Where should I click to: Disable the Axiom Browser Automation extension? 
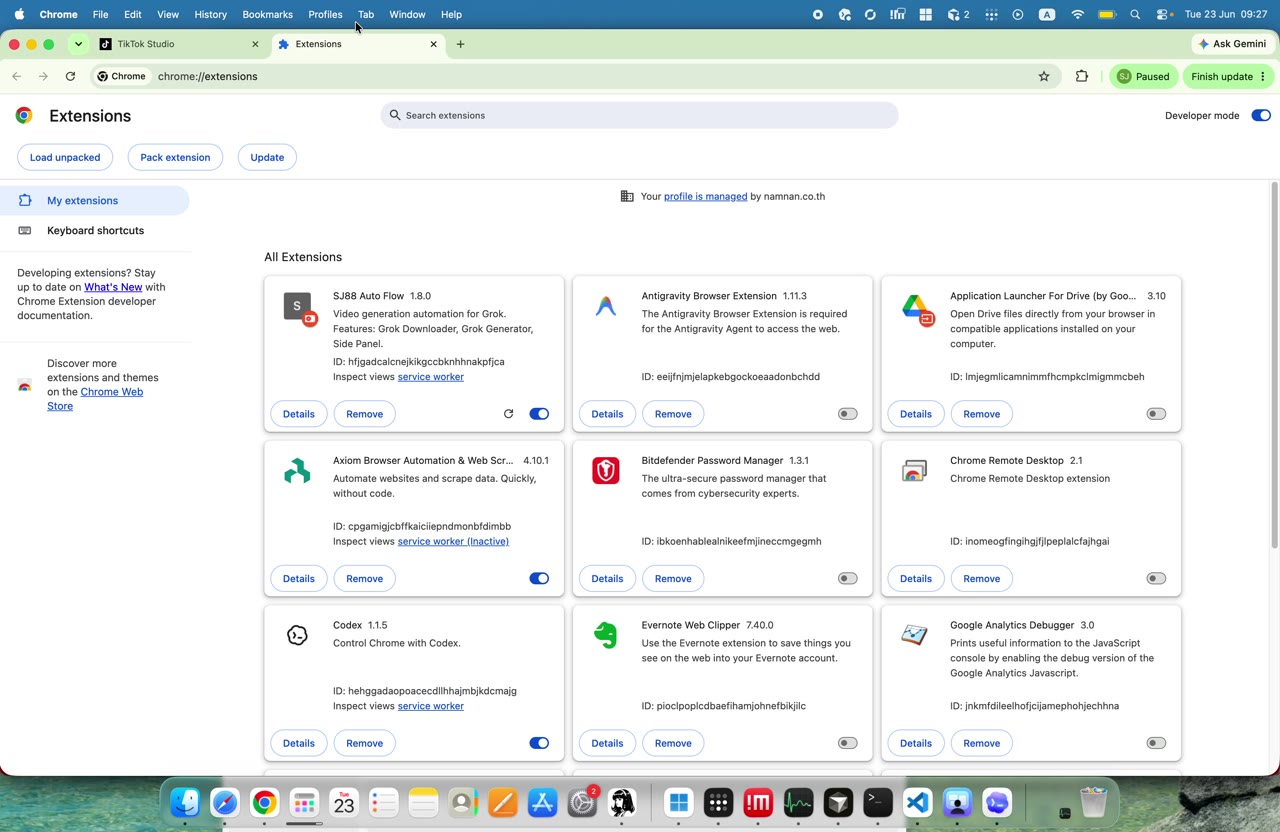(x=539, y=578)
